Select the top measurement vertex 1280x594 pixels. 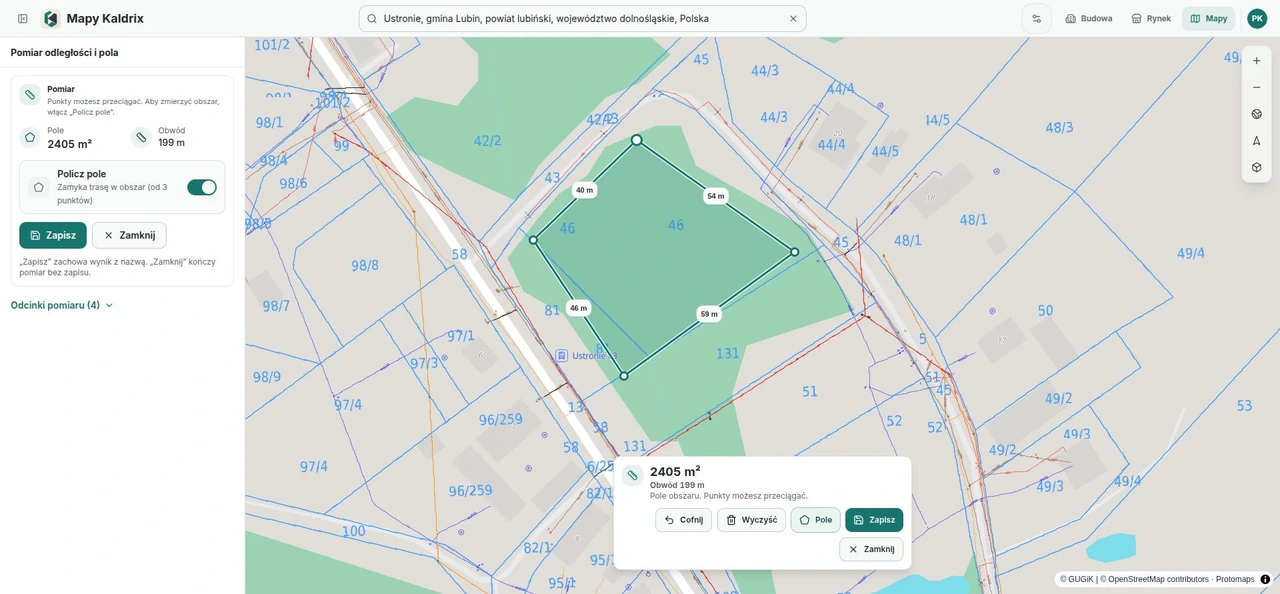point(636,140)
